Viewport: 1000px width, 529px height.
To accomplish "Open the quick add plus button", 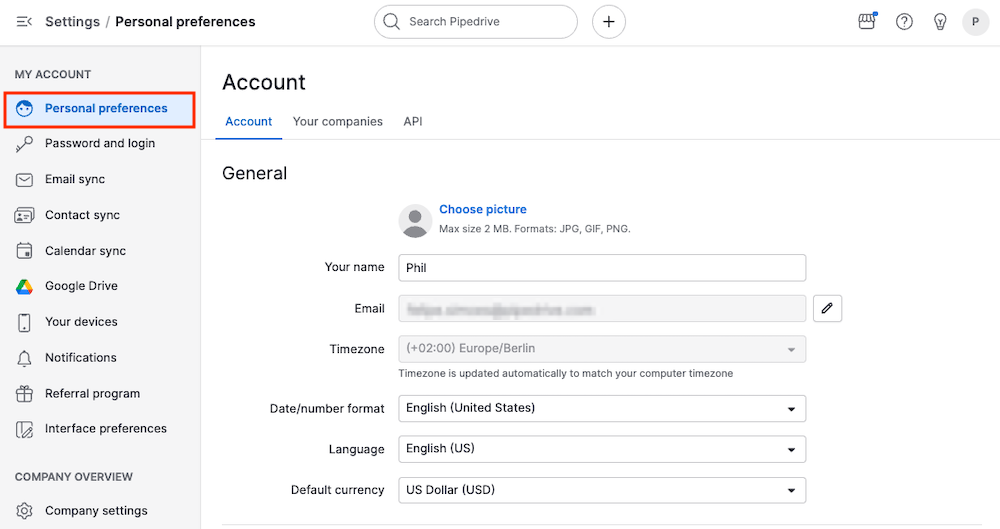I will 608,22.
